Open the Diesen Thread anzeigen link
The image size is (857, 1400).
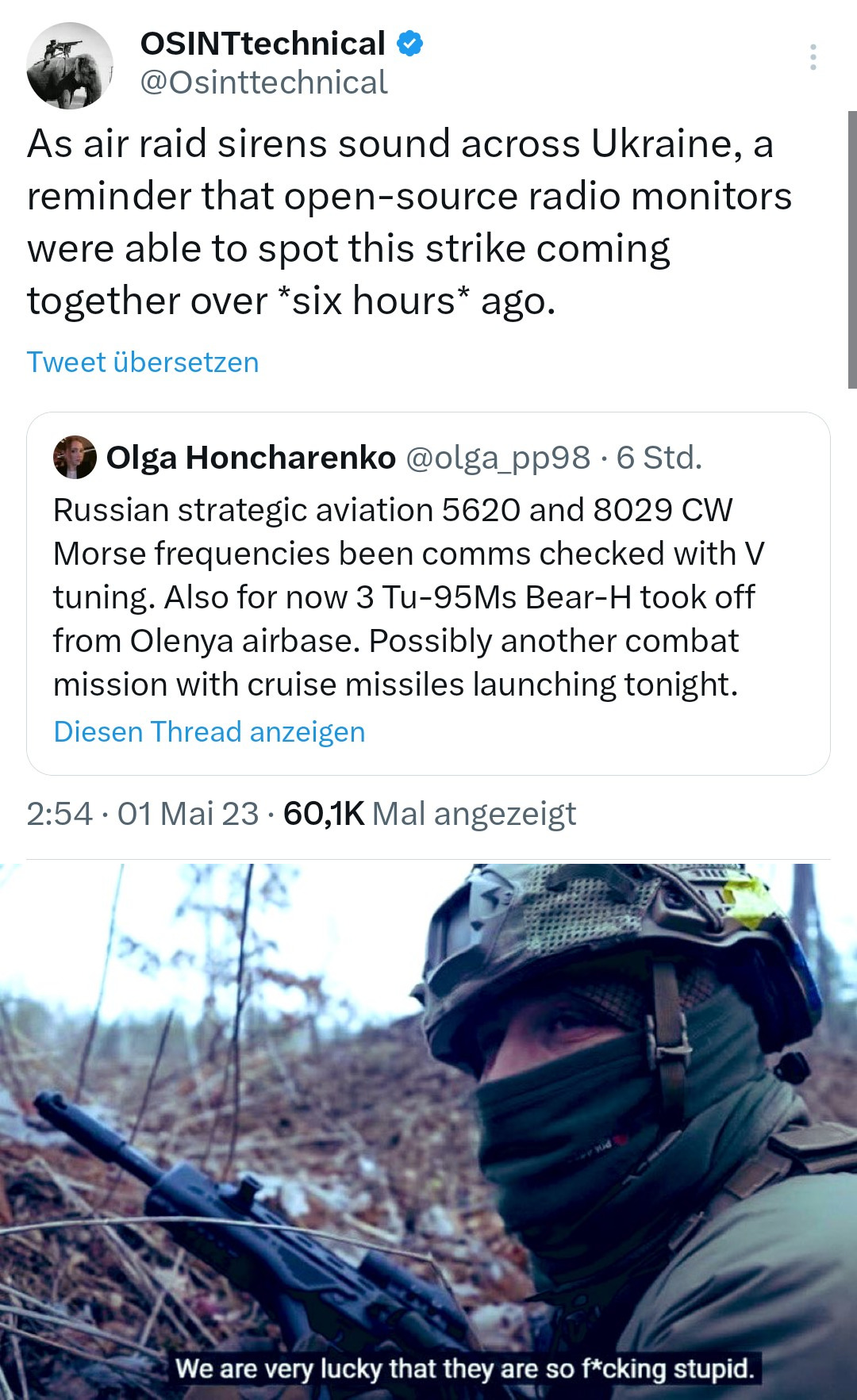209,731
